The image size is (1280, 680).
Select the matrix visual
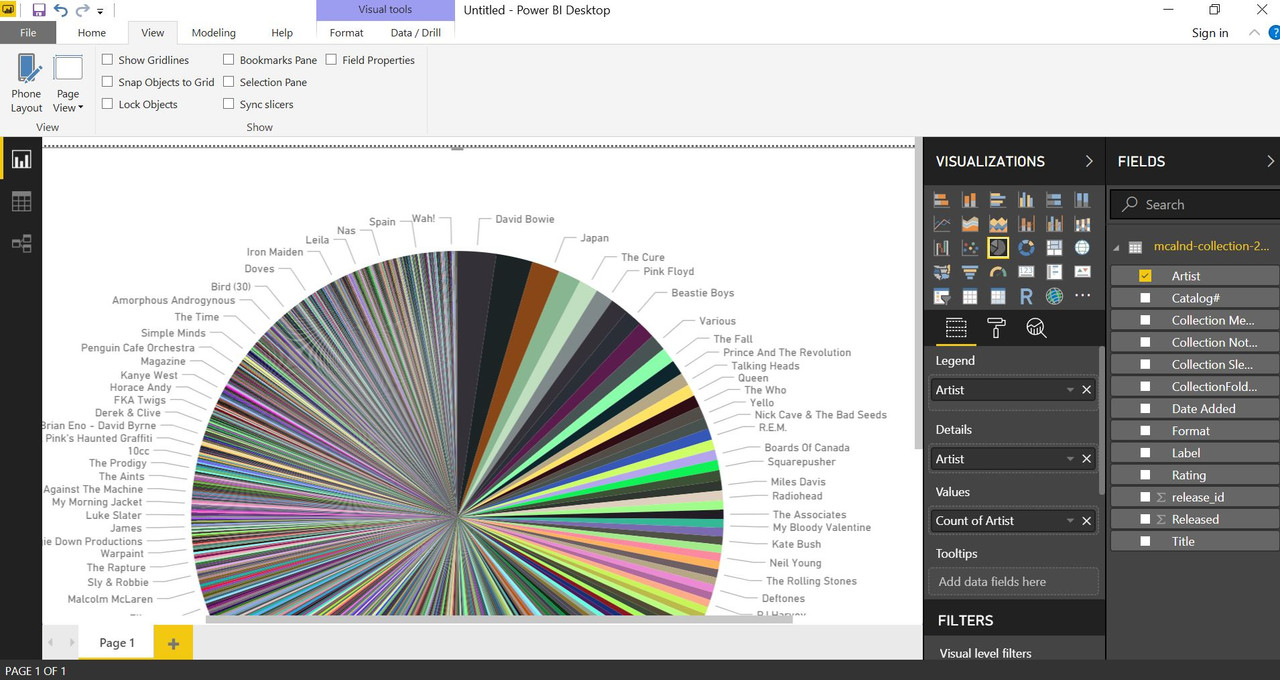coord(998,296)
